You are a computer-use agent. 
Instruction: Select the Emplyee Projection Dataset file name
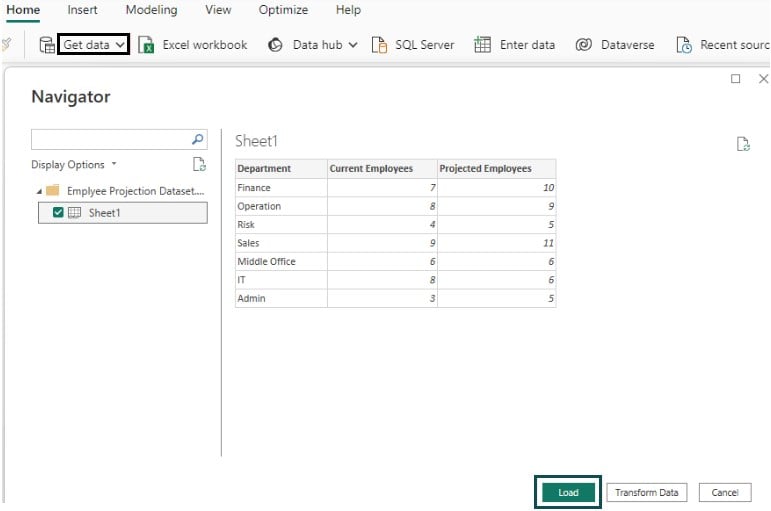pos(135,191)
